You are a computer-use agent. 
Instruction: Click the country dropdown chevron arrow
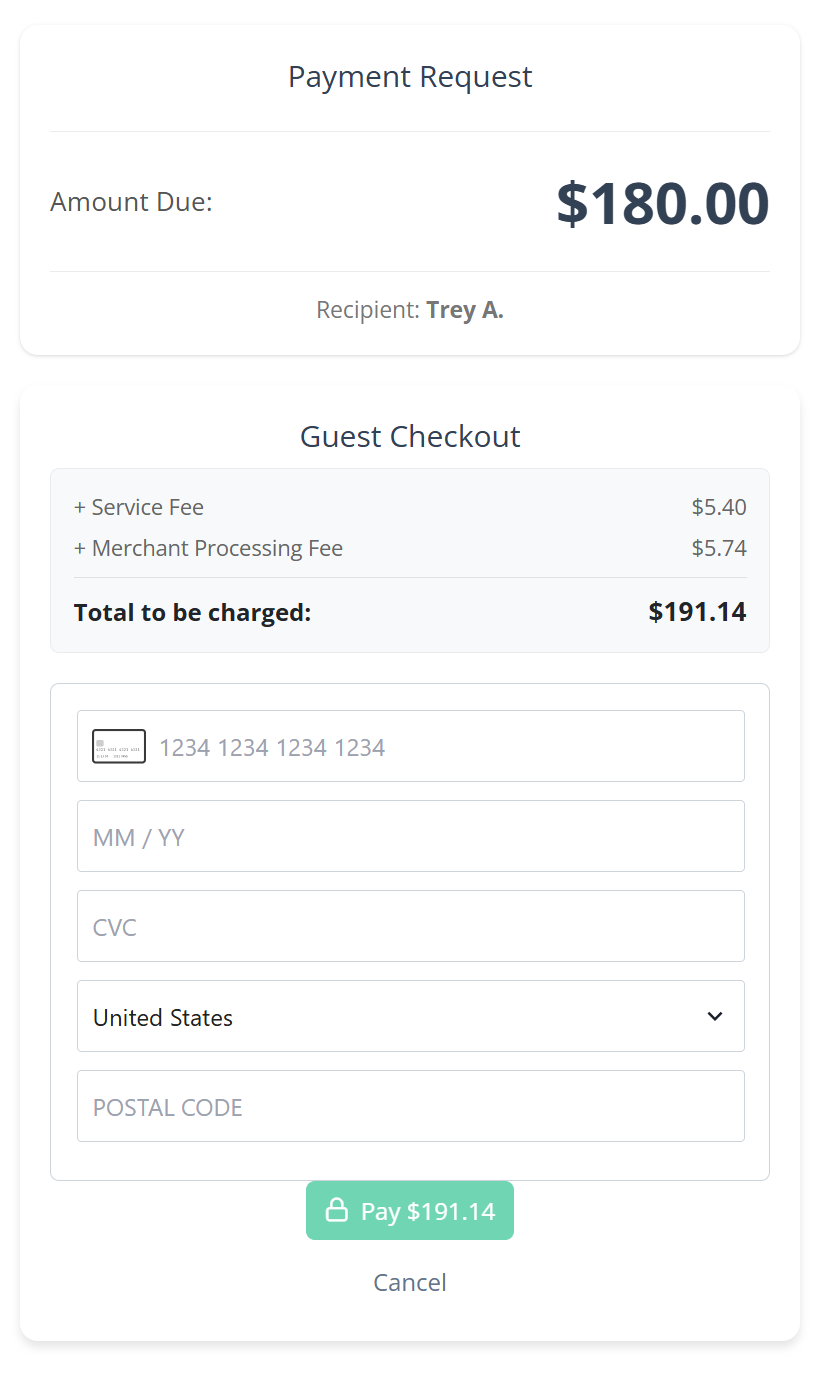point(714,1016)
